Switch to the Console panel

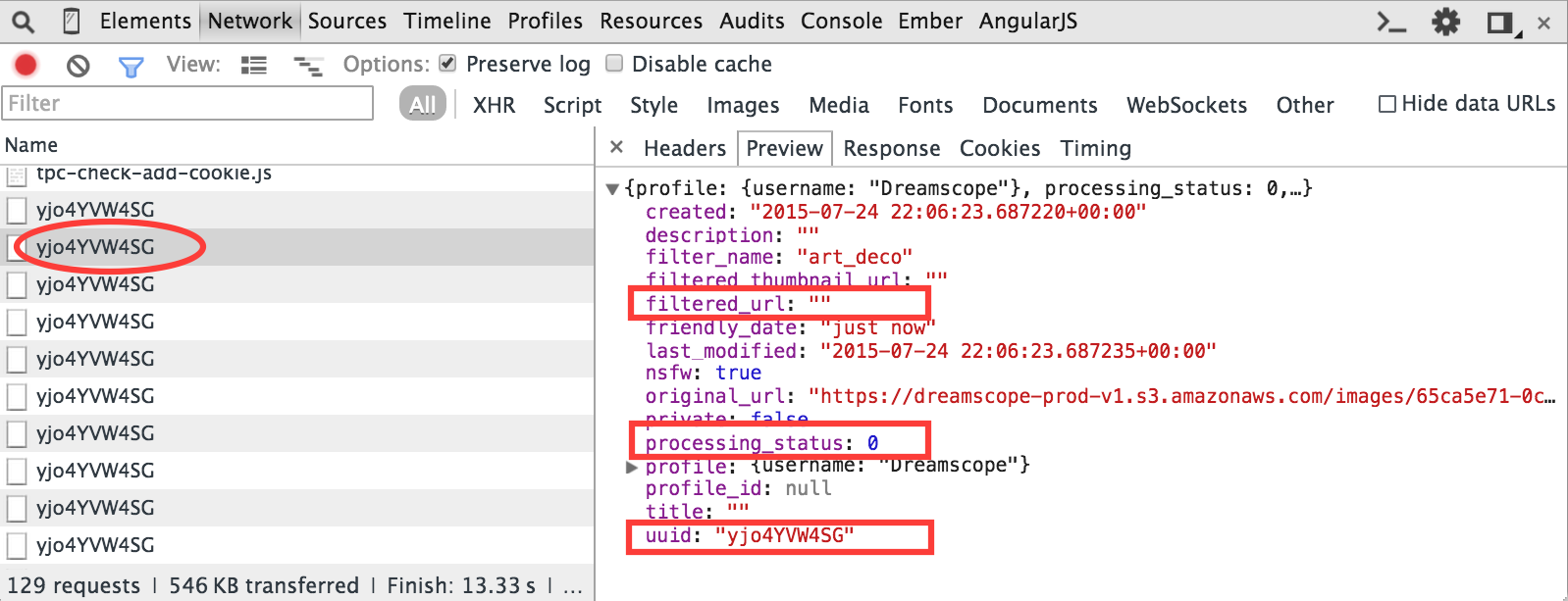click(x=841, y=21)
